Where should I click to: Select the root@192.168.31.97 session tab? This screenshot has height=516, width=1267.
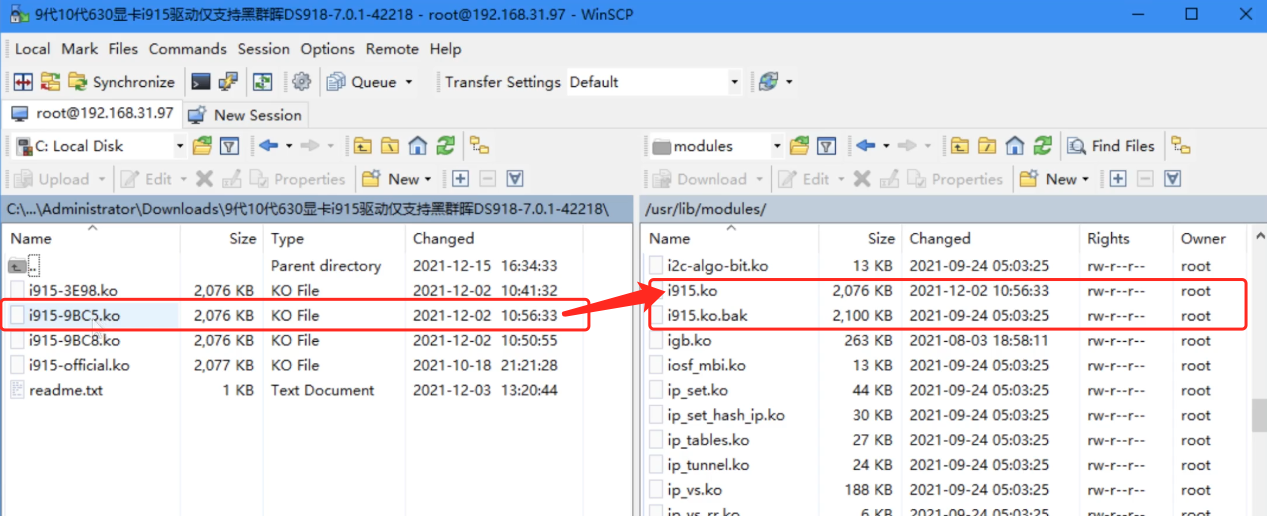pyautogui.click(x=92, y=114)
